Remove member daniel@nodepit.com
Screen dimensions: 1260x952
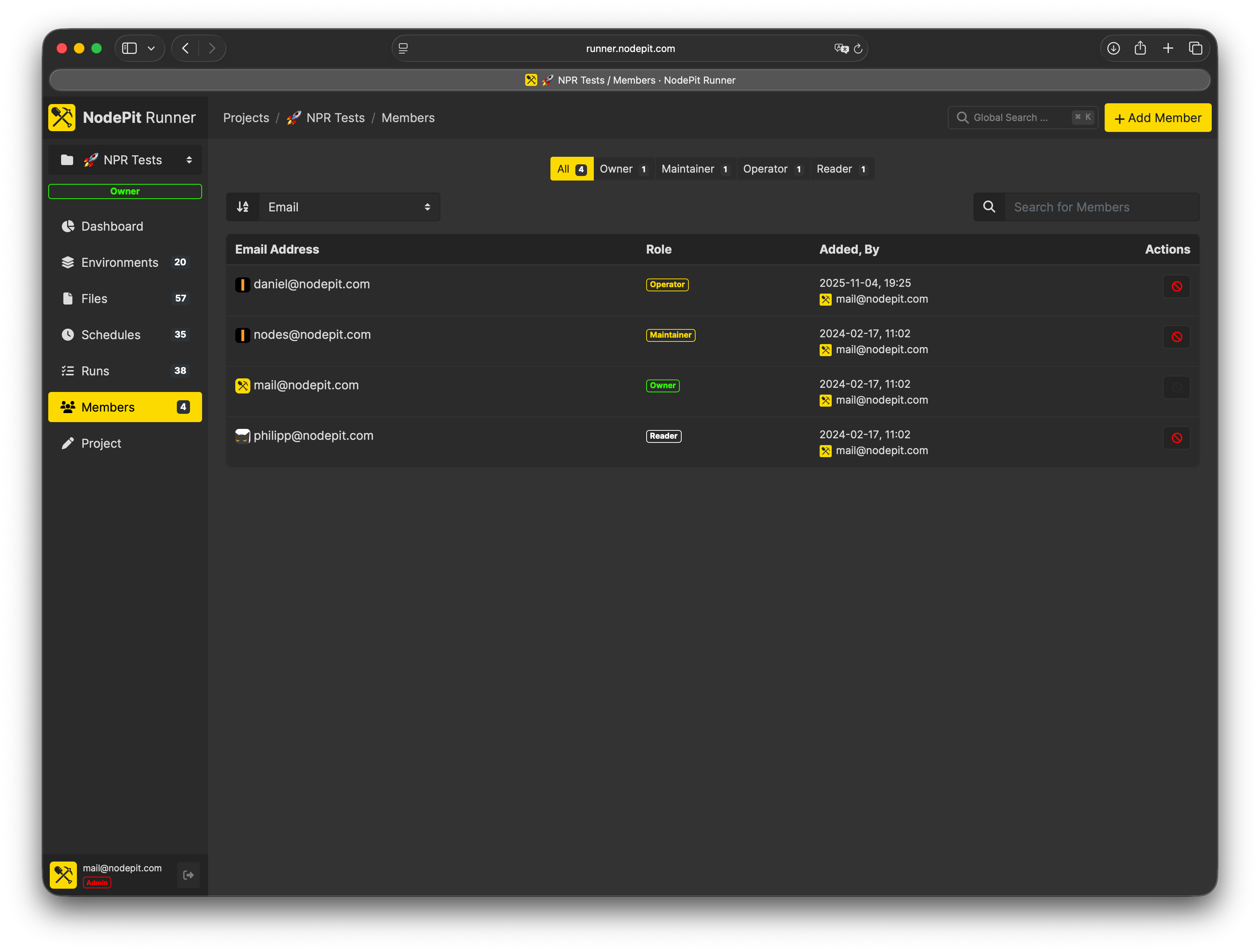point(1176,286)
